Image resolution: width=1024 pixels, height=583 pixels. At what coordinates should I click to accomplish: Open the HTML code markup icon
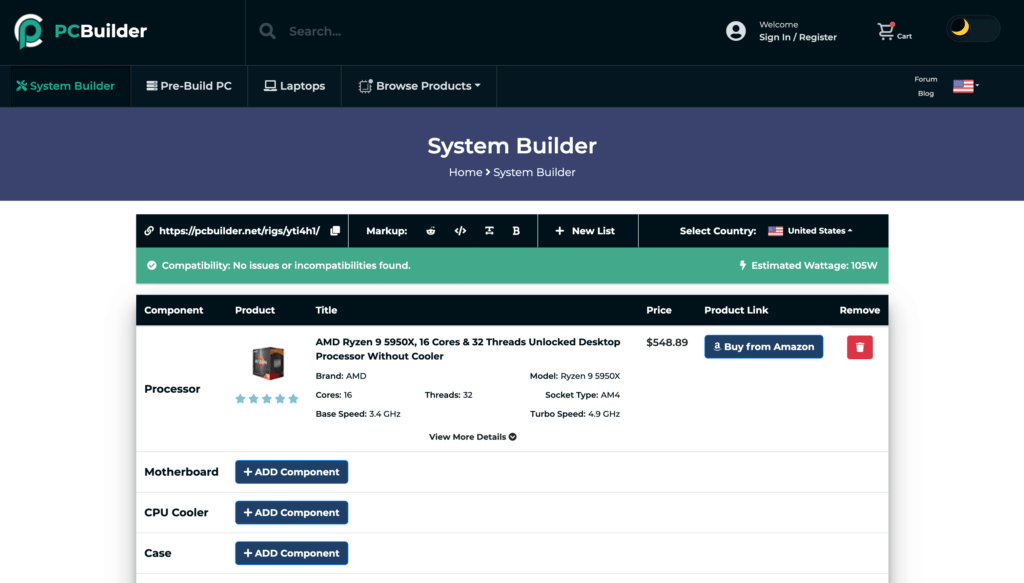[x=460, y=230]
